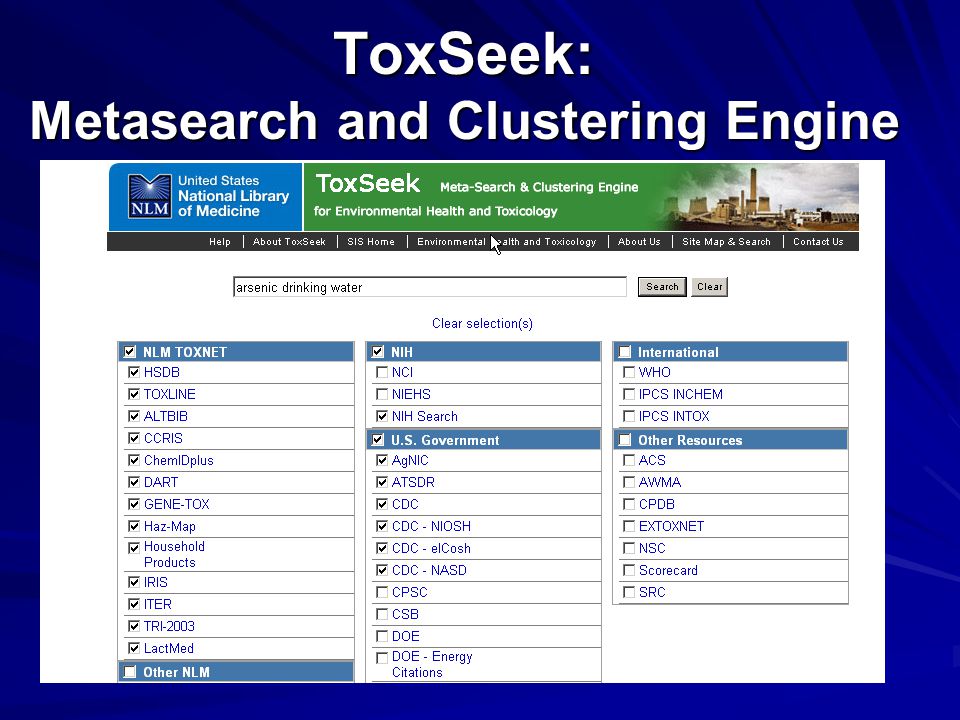Check the WHO checkbox
Image resolution: width=960 pixels, height=720 pixels.
tap(629, 372)
